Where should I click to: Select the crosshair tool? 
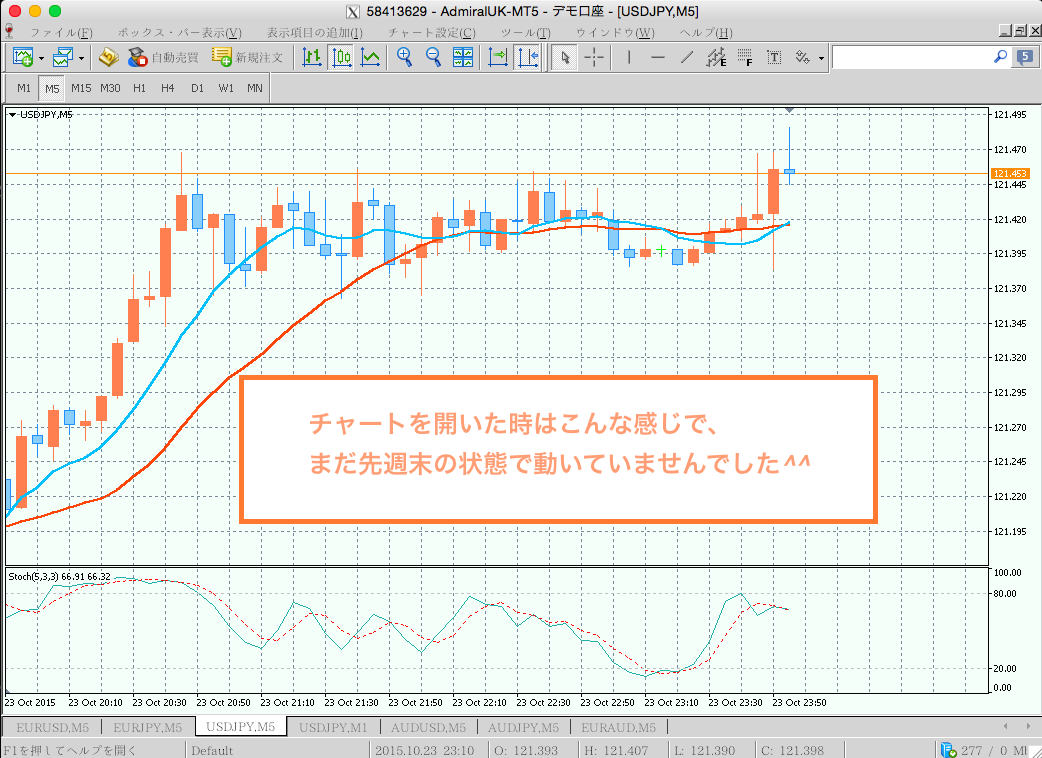pyautogui.click(x=593, y=57)
